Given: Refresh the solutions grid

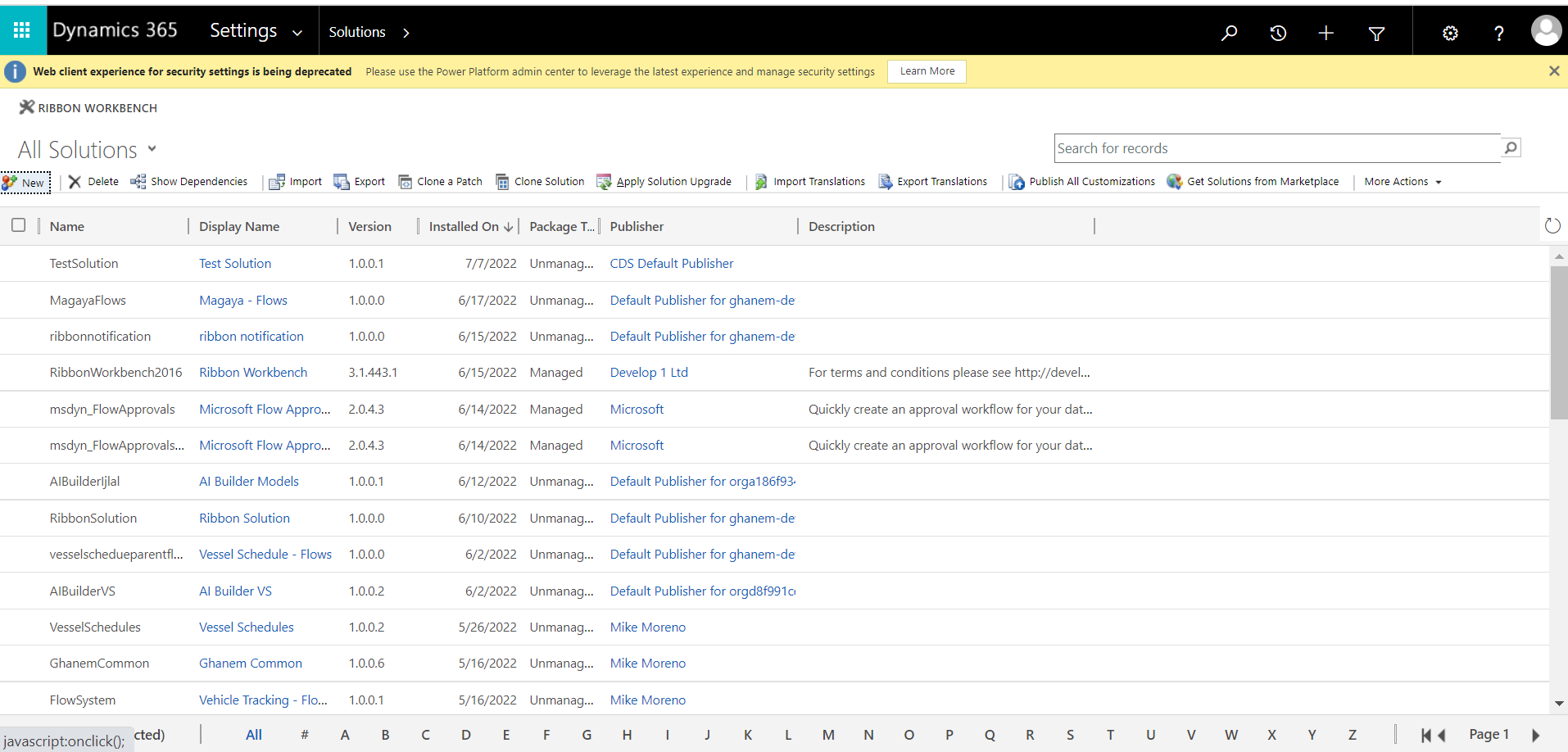Looking at the screenshot, I should (1552, 226).
